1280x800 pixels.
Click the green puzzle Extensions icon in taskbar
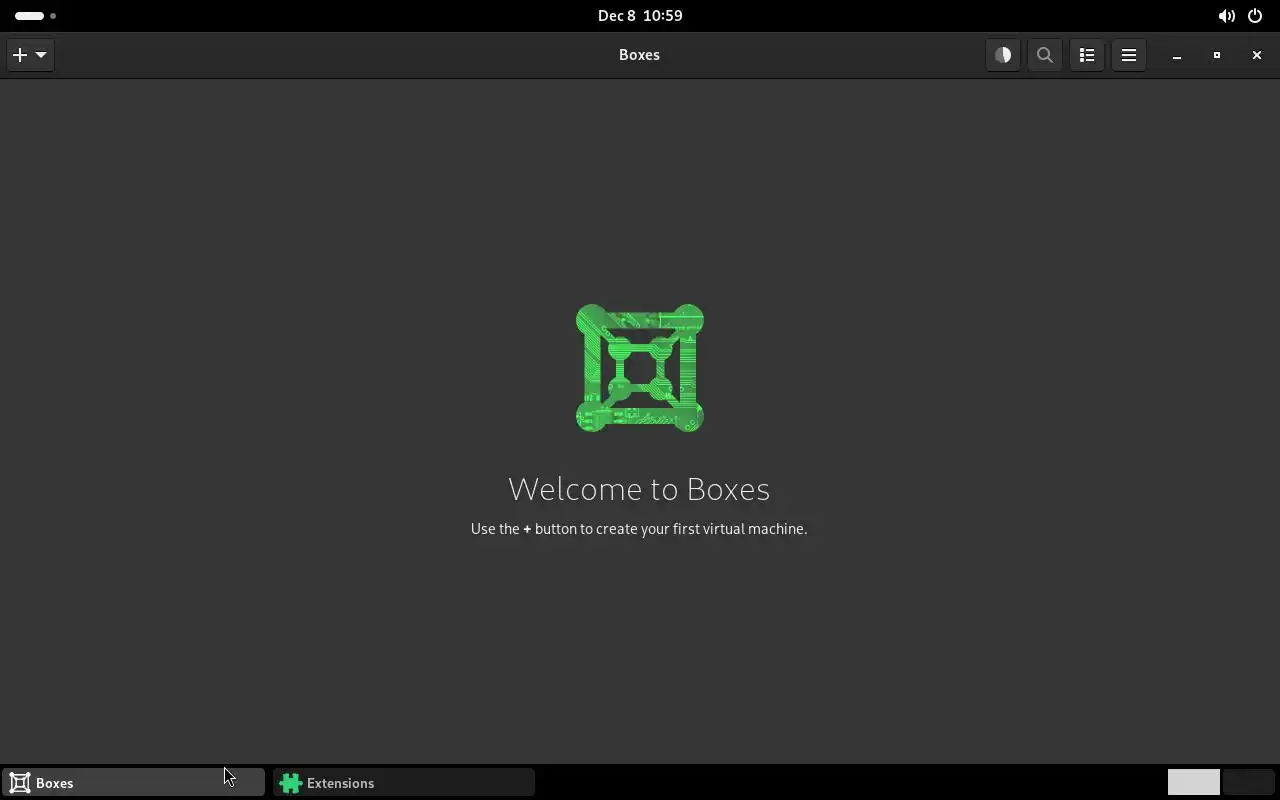click(x=291, y=783)
